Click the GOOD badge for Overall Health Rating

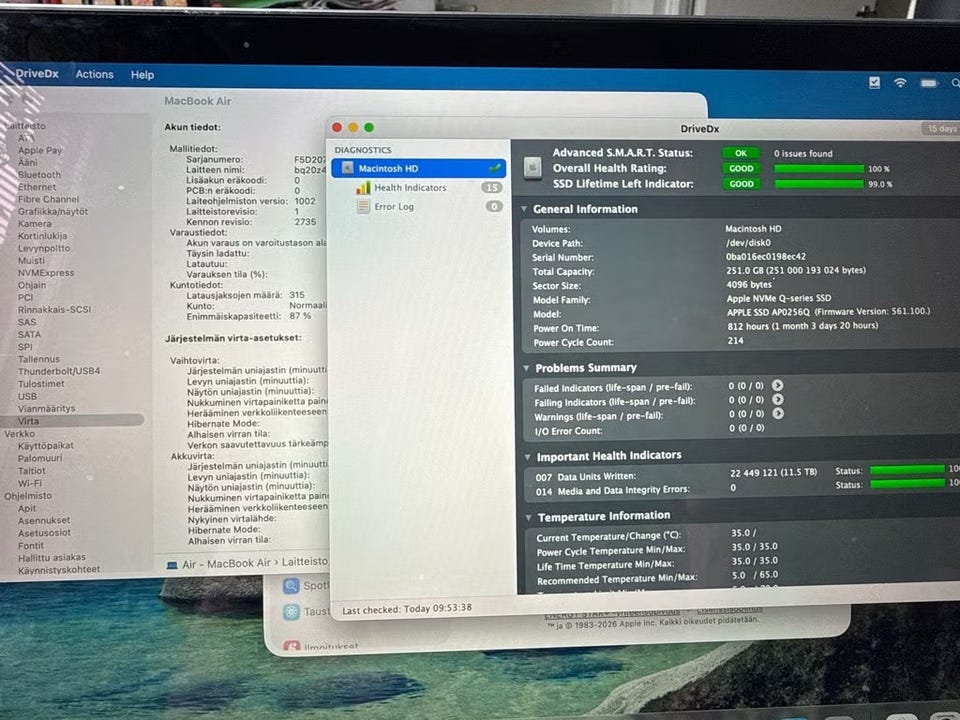[741, 168]
